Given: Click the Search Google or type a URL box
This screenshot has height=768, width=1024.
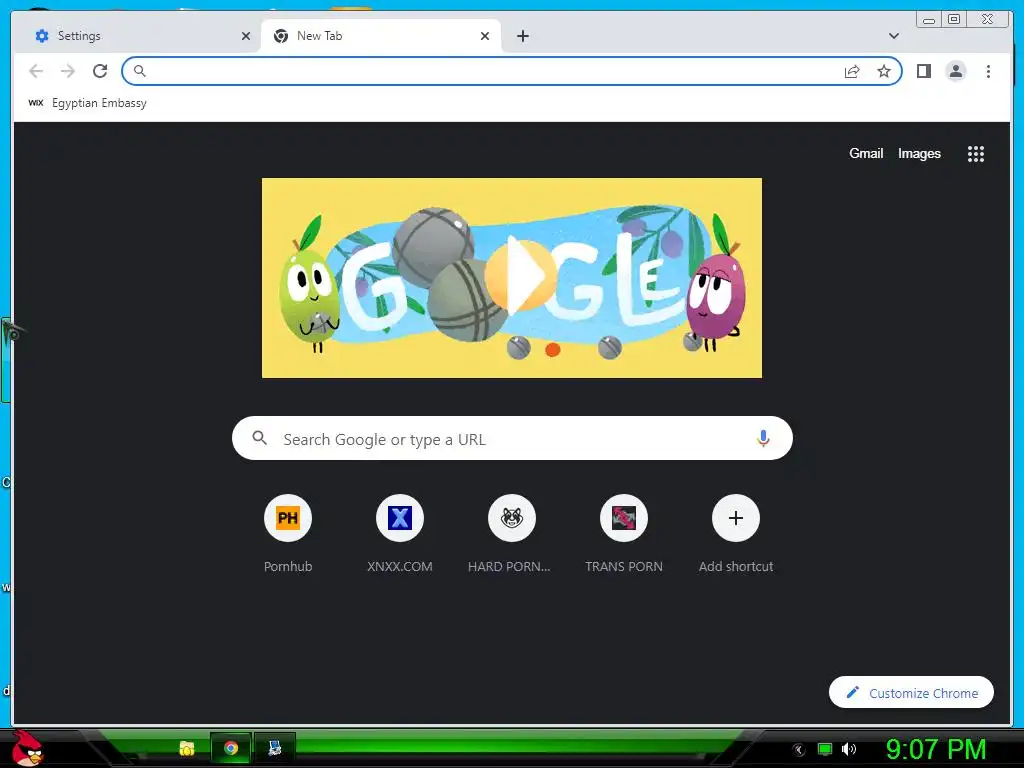Looking at the screenshot, I should point(512,438).
